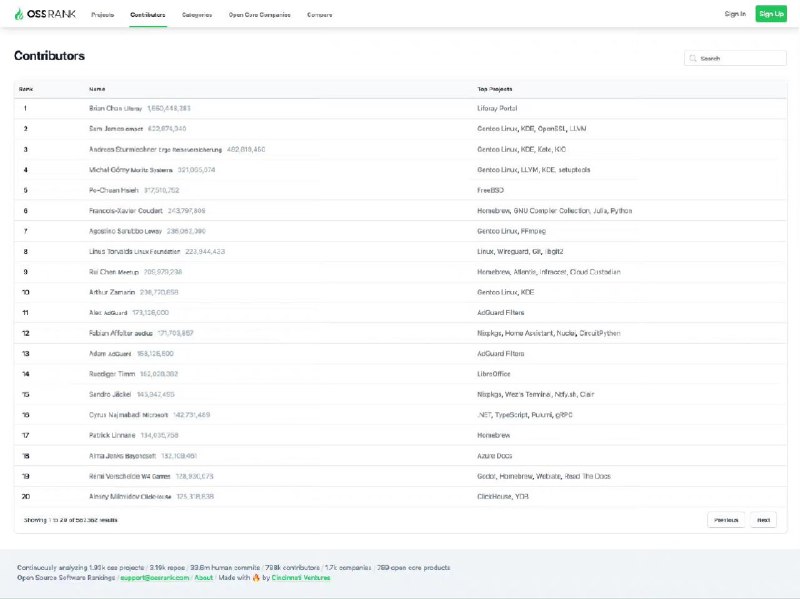Select the active Contributors tab
This screenshot has width=800, height=599.
148,15
